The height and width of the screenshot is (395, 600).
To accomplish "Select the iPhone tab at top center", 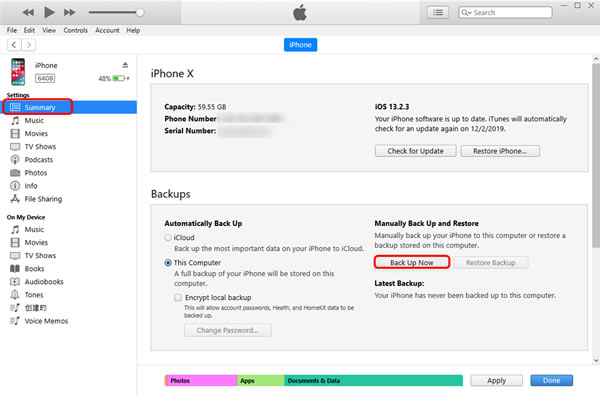I will 300,45.
